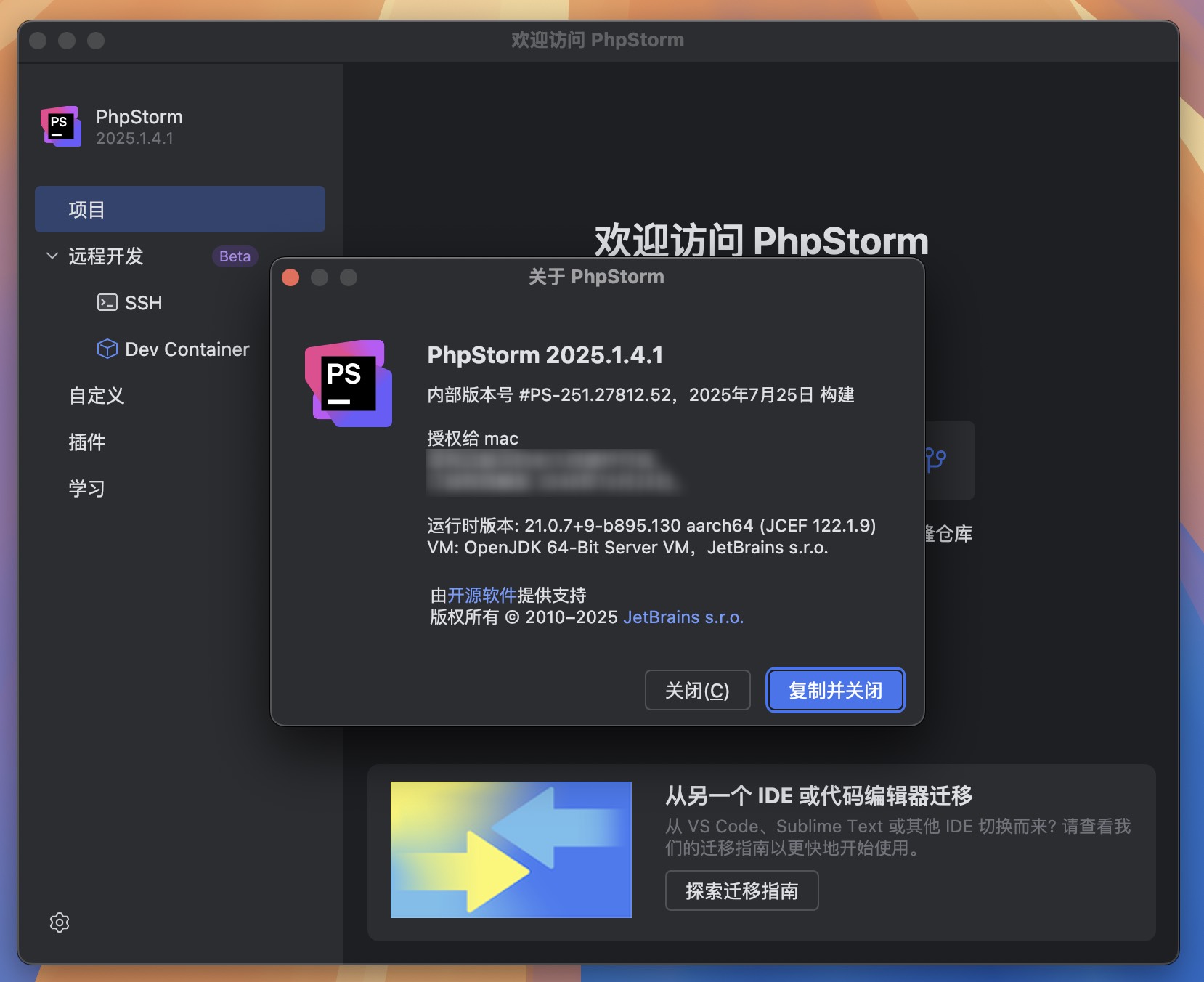The image size is (1204, 982).
Task: Click the Beta badge next to 远程开发
Action: click(233, 256)
